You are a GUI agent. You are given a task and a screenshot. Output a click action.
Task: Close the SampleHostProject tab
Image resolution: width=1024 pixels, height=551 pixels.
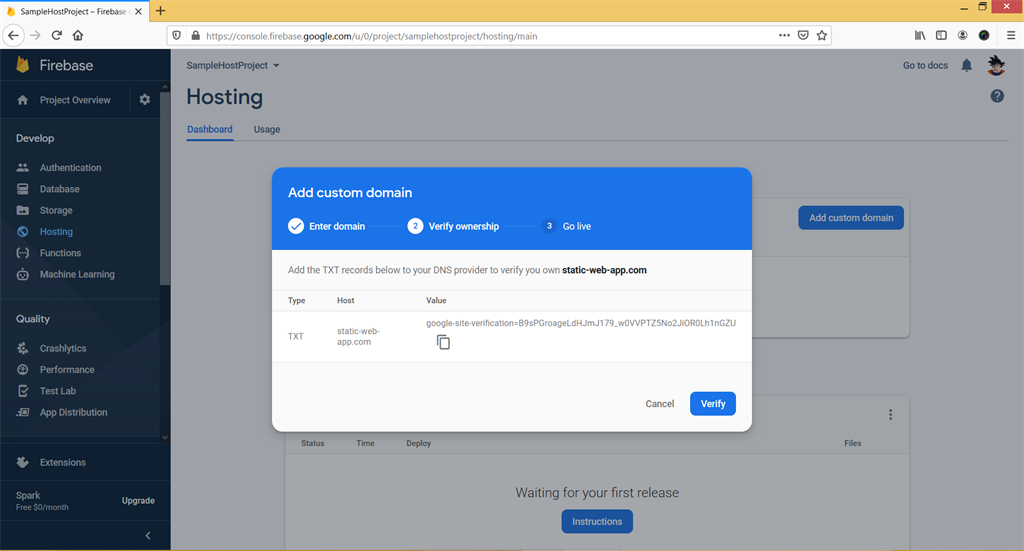[x=138, y=11]
